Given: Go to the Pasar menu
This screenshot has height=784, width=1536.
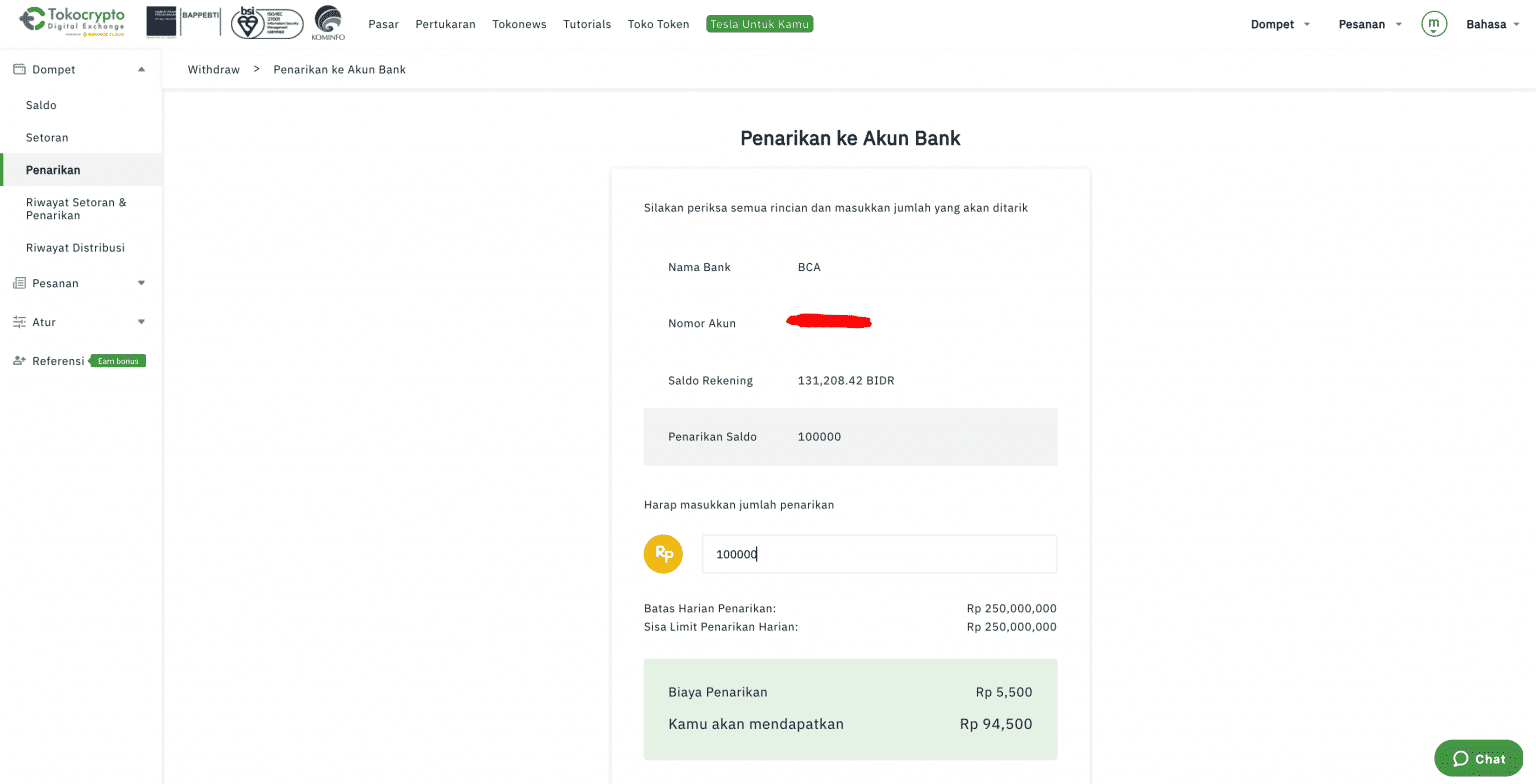Looking at the screenshot, I should 384,24.
